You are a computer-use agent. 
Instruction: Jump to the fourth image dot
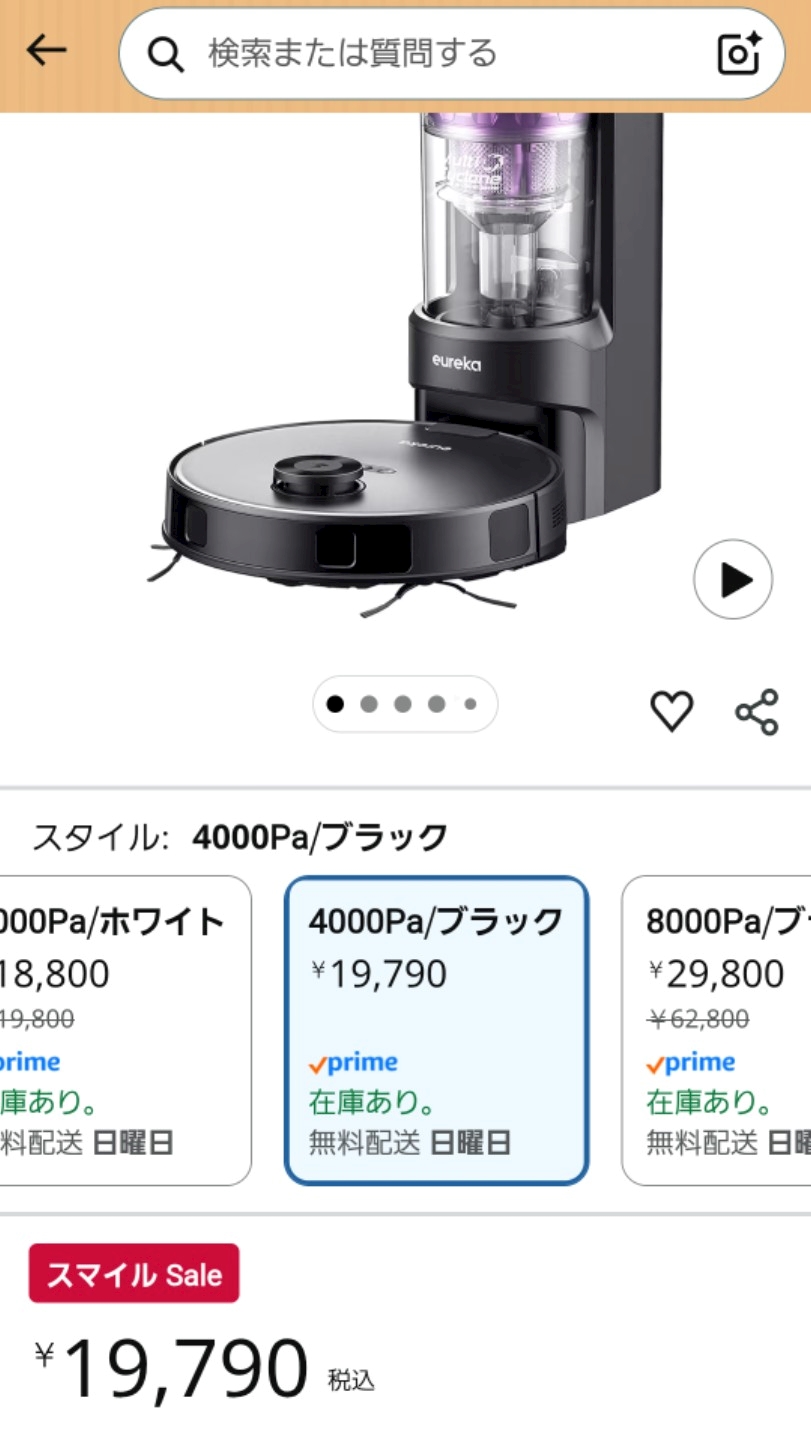pyautogui.click(x=437, y=704)
